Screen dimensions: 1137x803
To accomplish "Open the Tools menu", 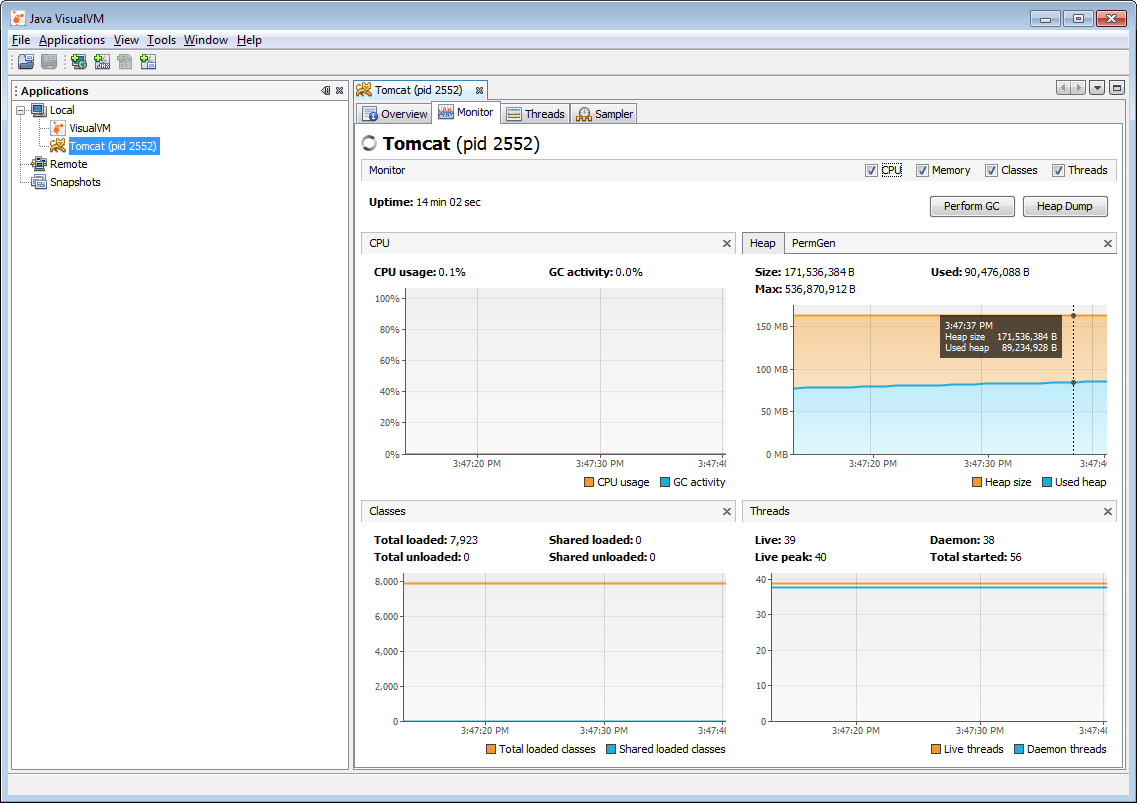I will [161, 40].
